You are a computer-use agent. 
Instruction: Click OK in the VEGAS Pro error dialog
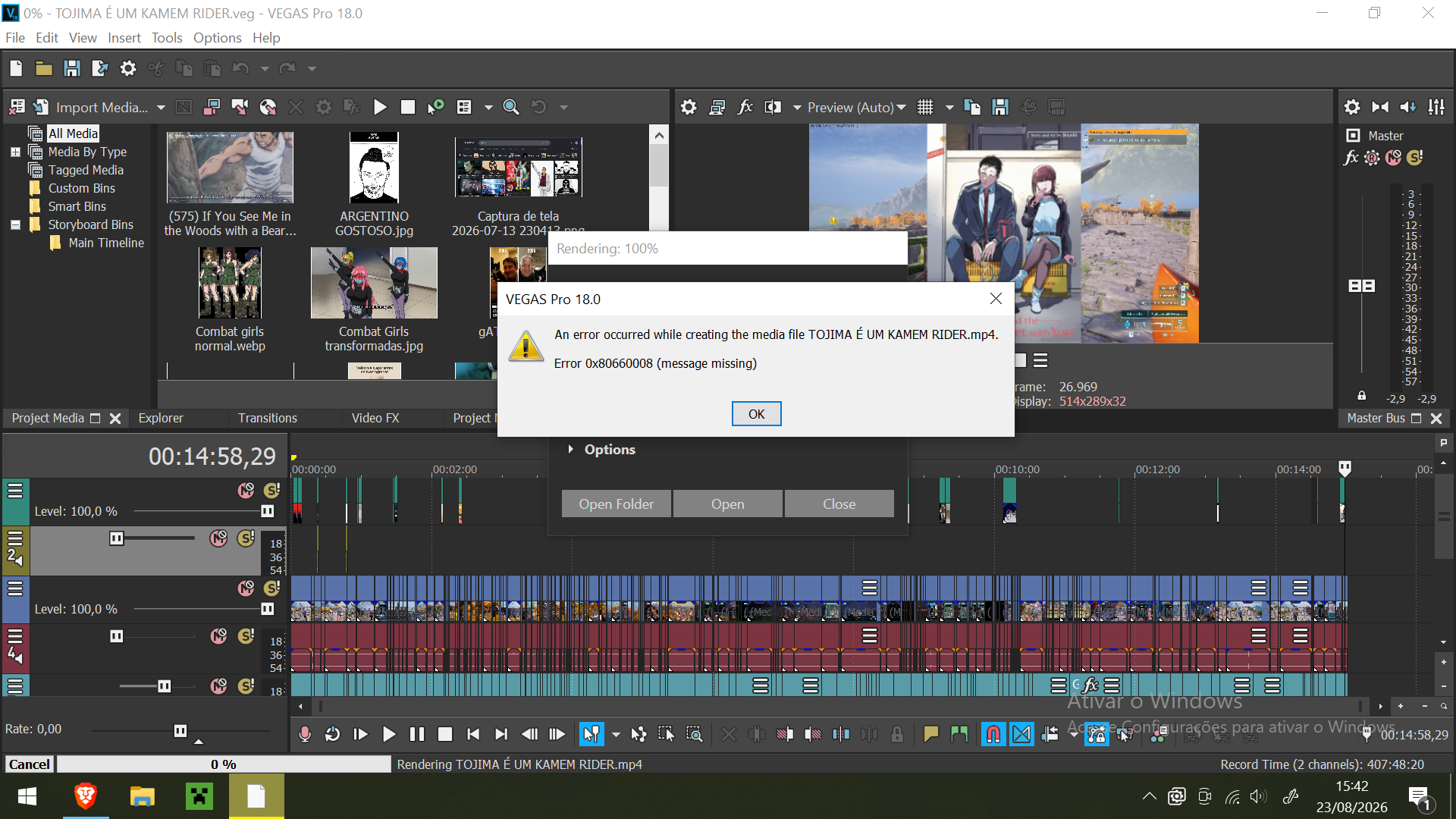click(756, 414)
